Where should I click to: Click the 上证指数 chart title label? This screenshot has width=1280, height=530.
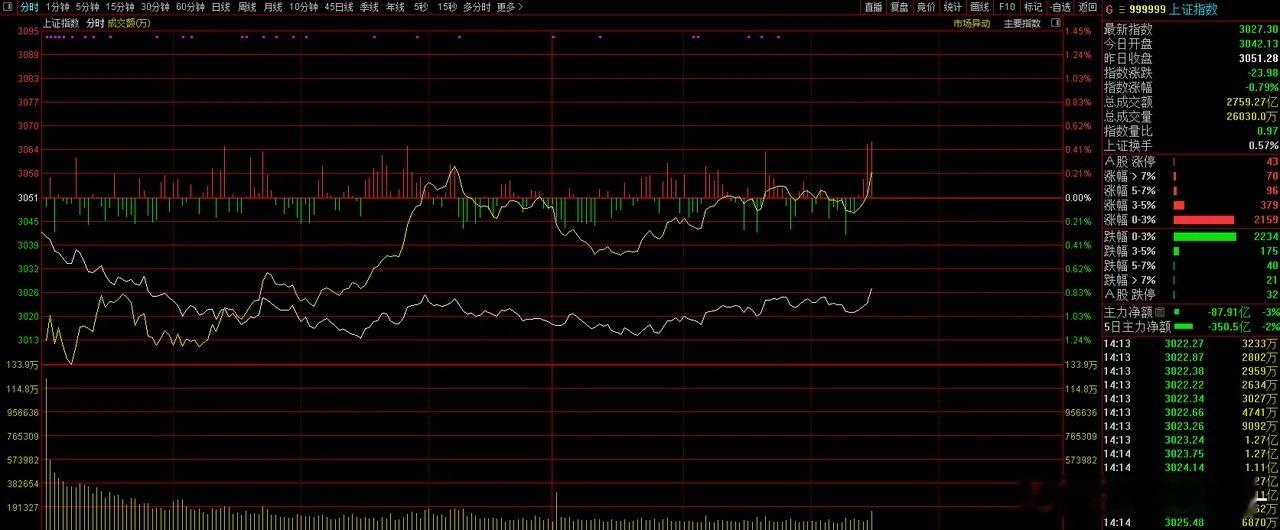click(x=61, y=22)
